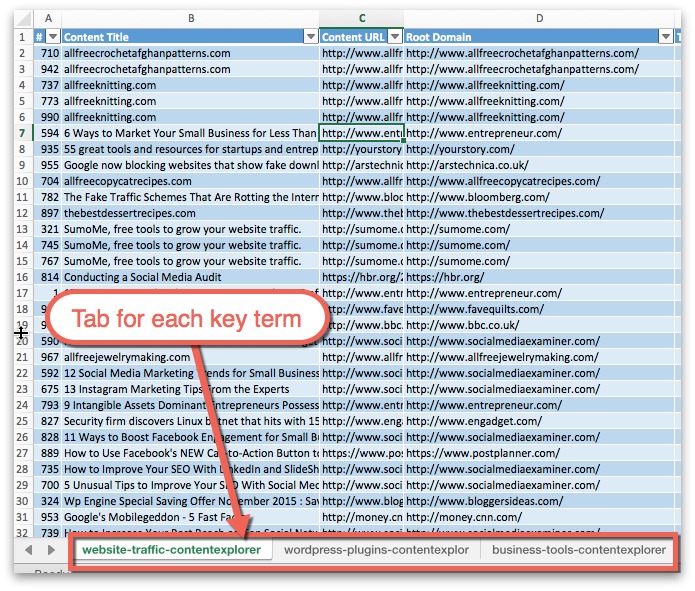Image resolution: width=695 pixels, height=591 pixels.
Task: Click http://www.favequilts.com/ root domain cell
Action: [539, 309]
